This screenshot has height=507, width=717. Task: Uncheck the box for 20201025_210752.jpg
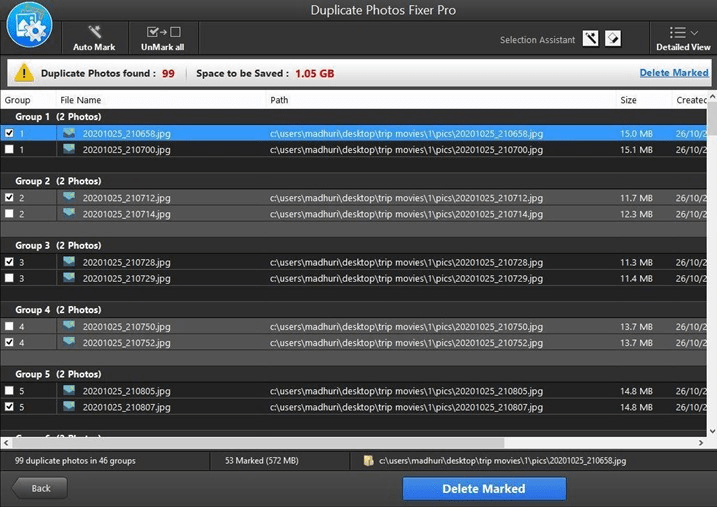pyautogui.click(x=9, y=342)
